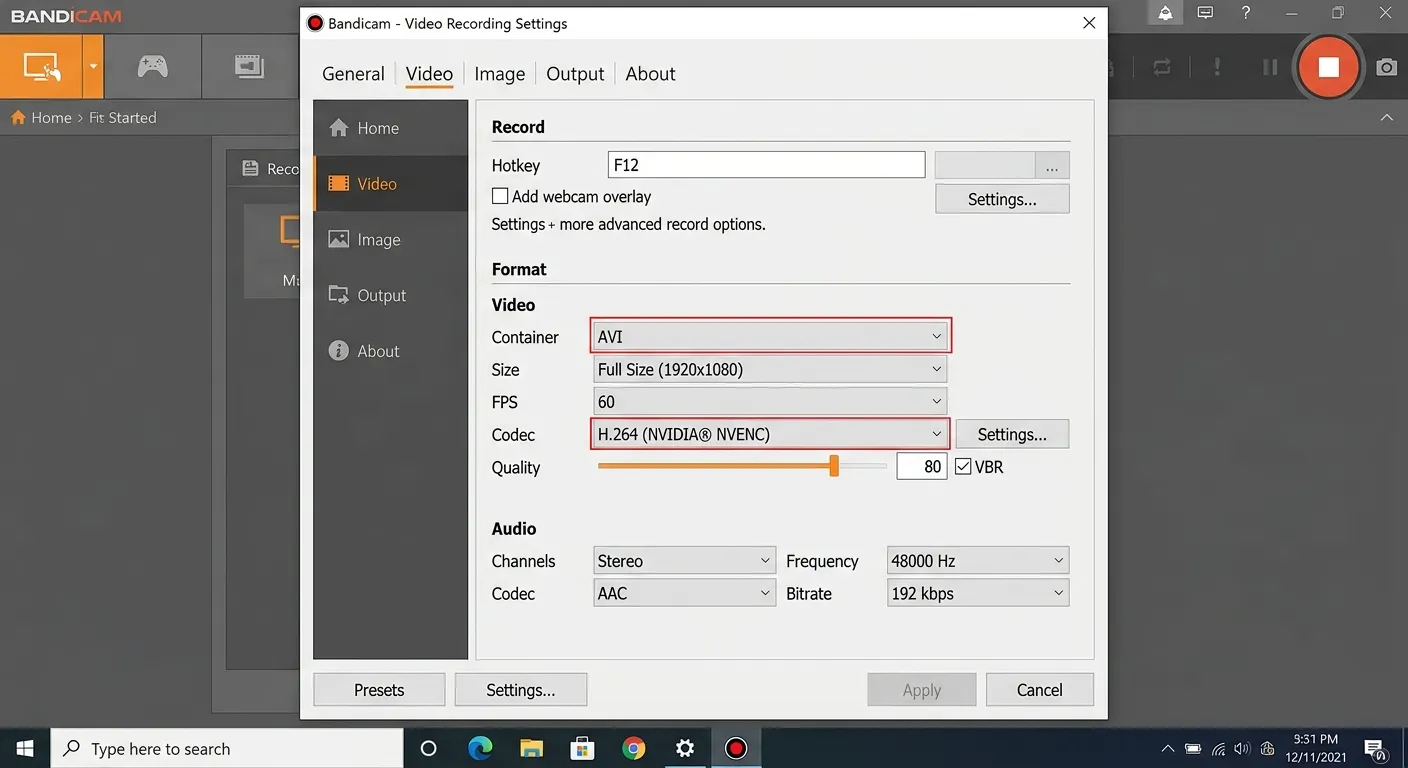The width and height of the screenshot is (1408, 768).
Task: Open Bandicam help question mark
Action: [1245, 13]
